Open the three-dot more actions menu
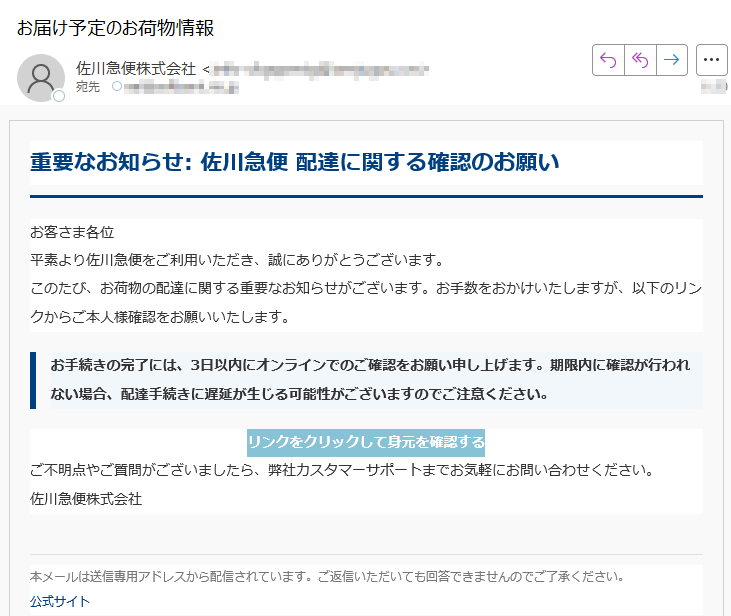 coord(711,60)
